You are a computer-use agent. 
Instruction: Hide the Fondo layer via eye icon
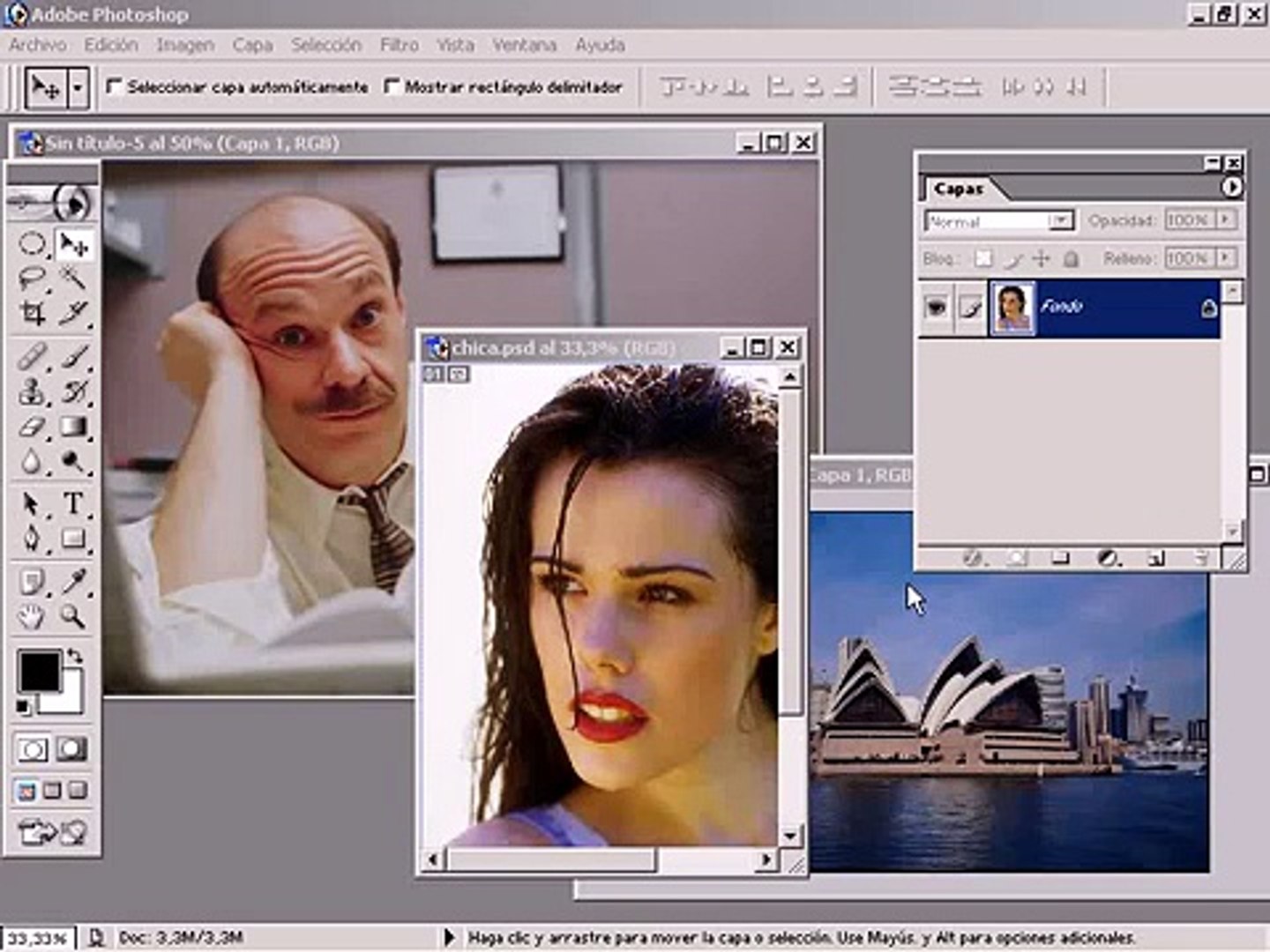click(x=936, y=307)
